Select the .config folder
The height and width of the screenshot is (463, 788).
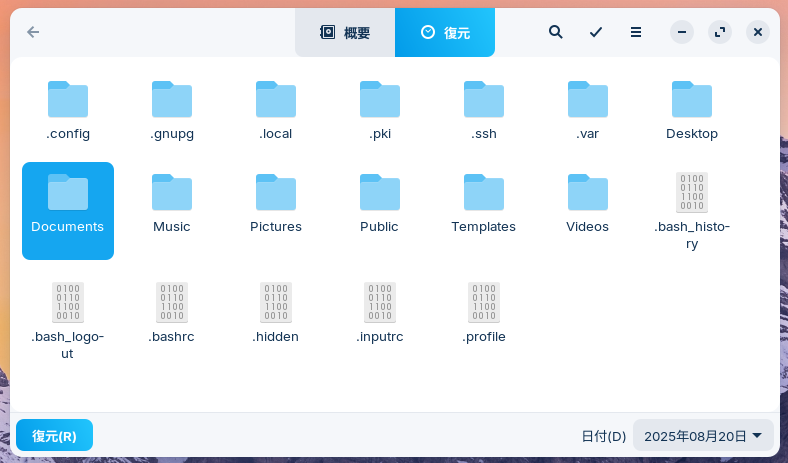point(68,109)
